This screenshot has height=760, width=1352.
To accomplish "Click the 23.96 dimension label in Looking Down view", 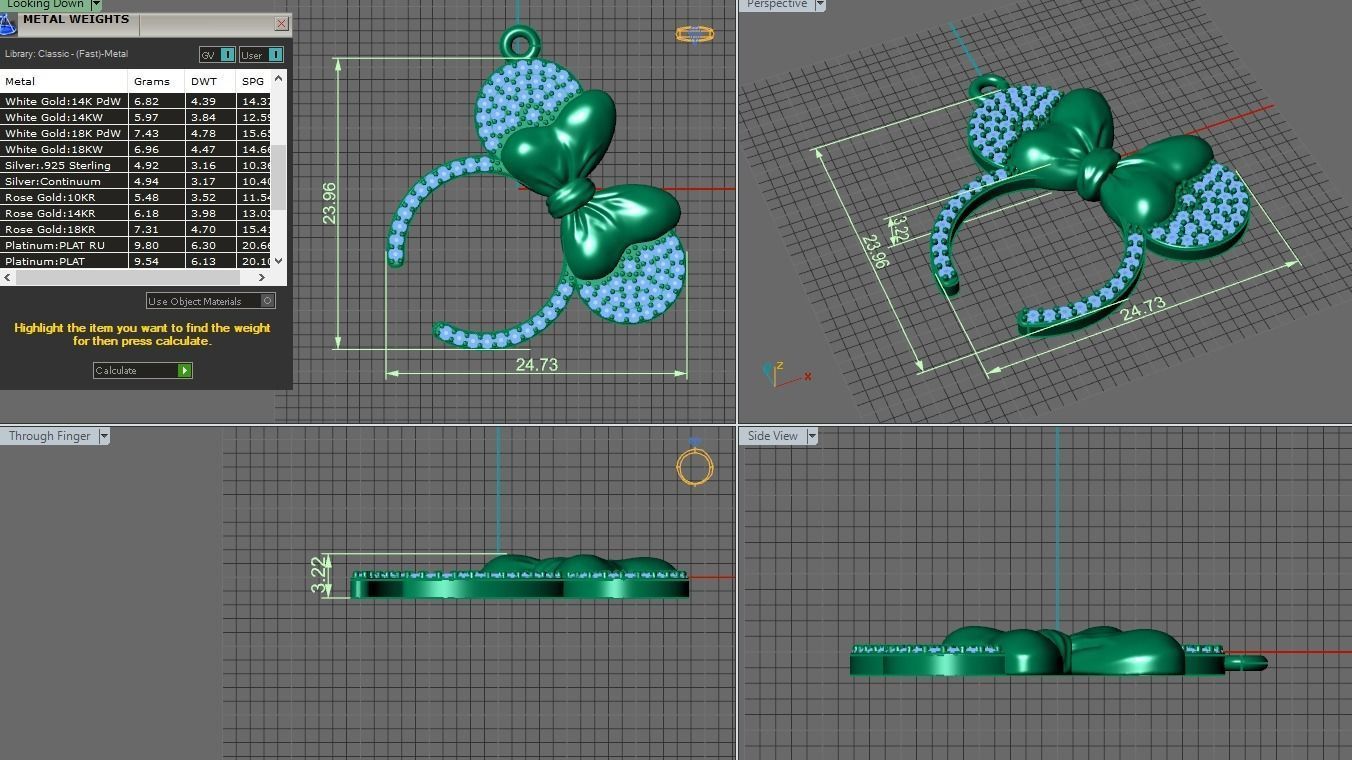I will click(x=329, y=202).
